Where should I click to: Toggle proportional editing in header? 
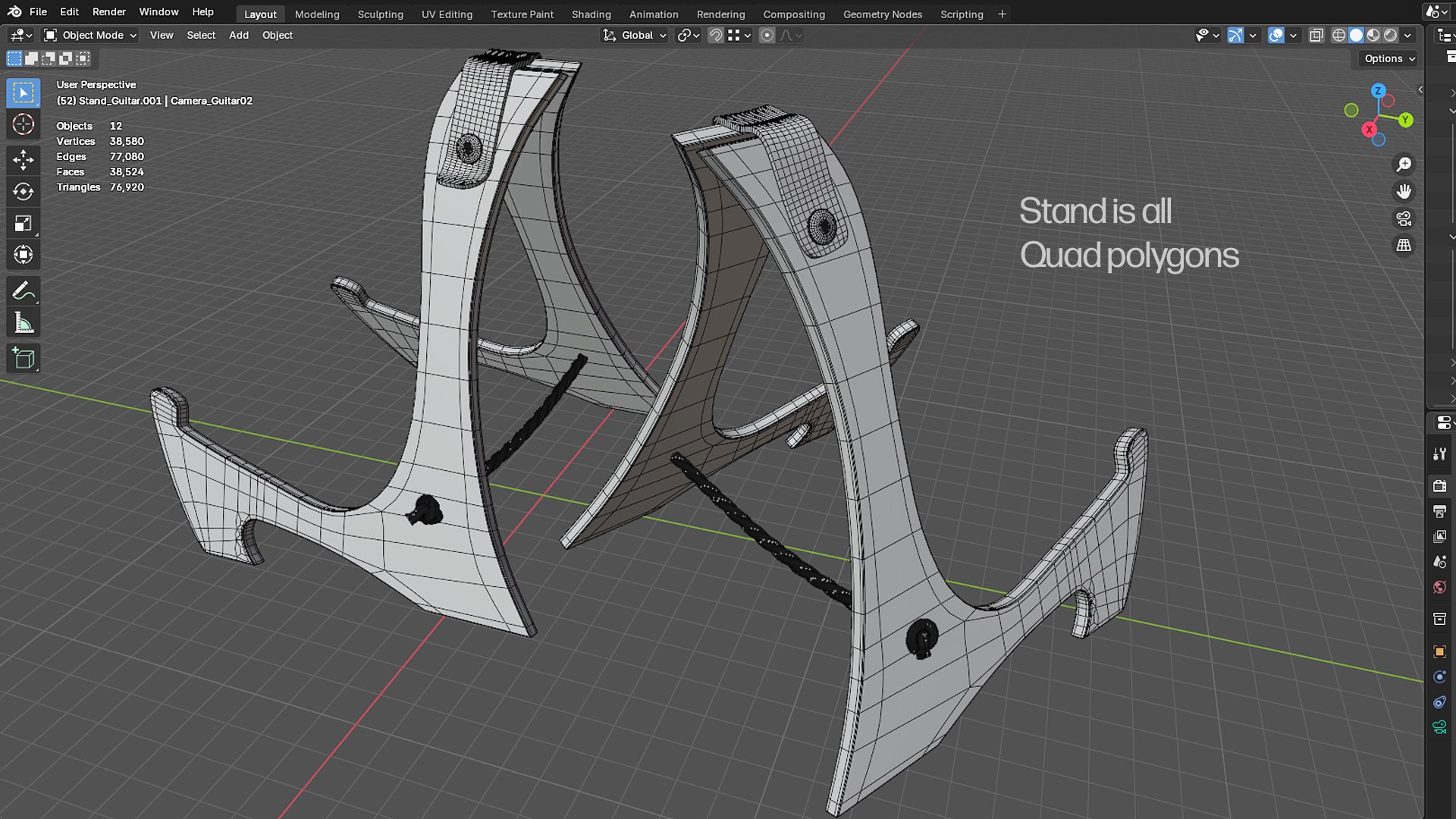[x=767, y=35]
